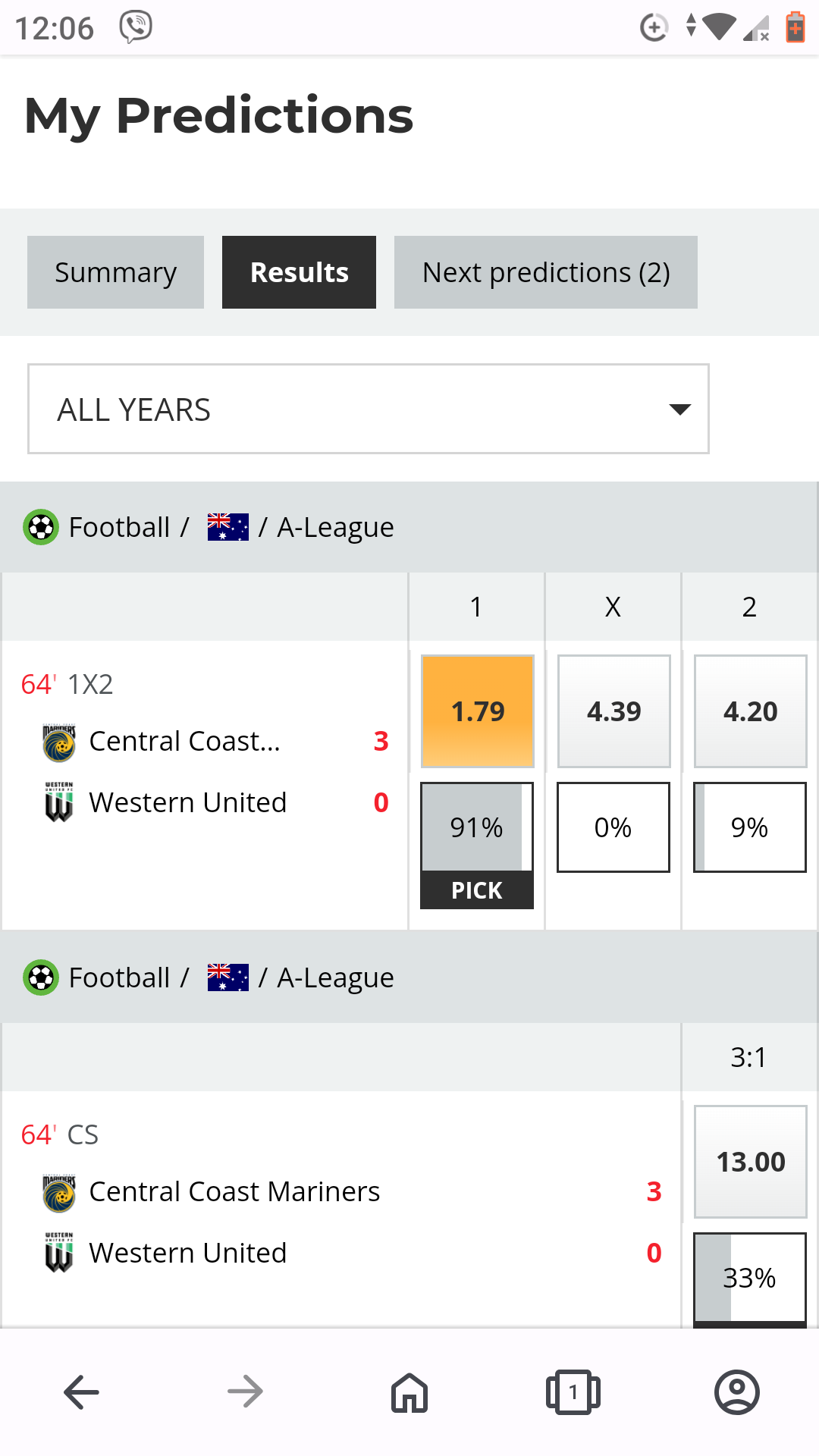Open the Next predictions (2) tab
The width and height of the screenshot is (819, 1456).
pyautogui.click(x=545, y=272)
